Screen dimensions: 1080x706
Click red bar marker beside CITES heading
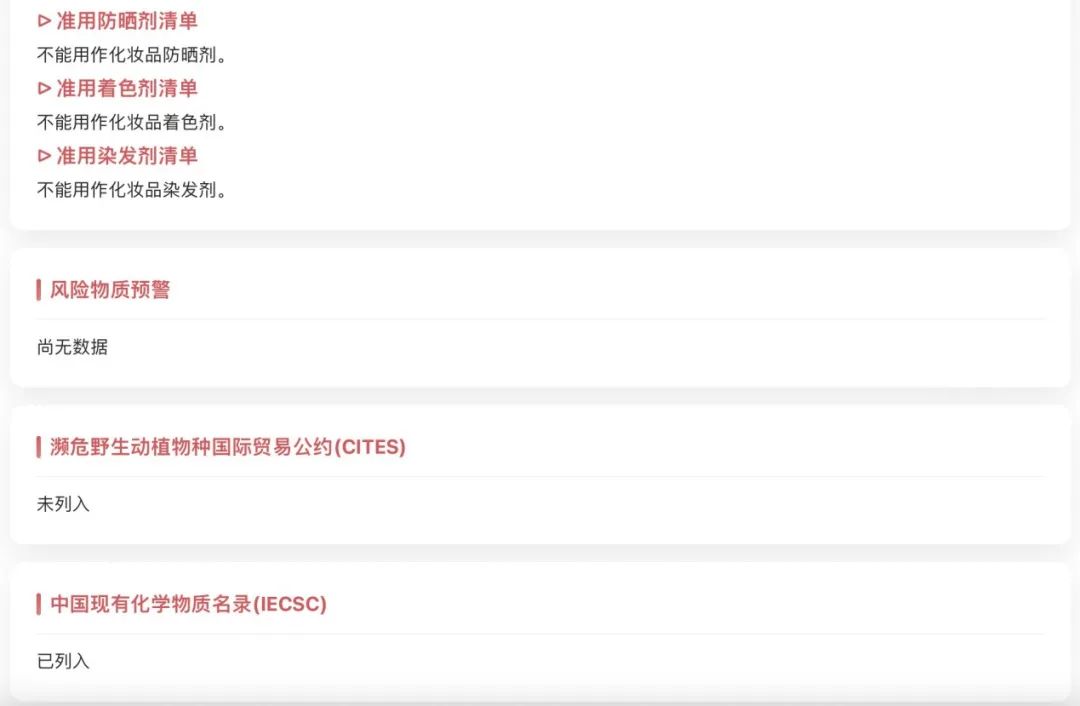39,447
